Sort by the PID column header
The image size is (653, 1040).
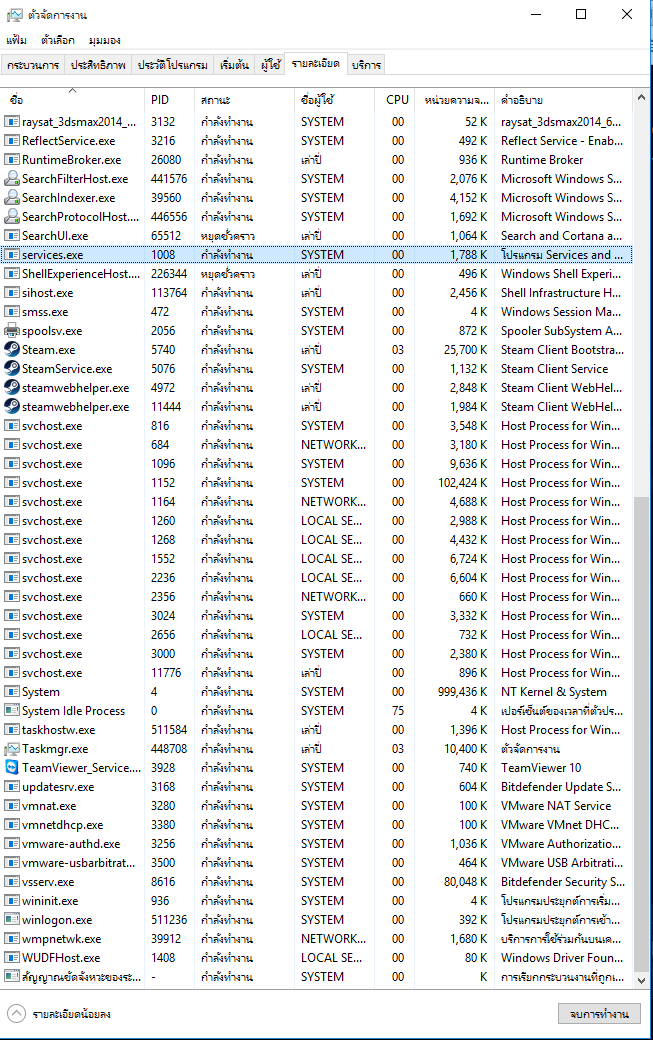click(x=169, y=99)
